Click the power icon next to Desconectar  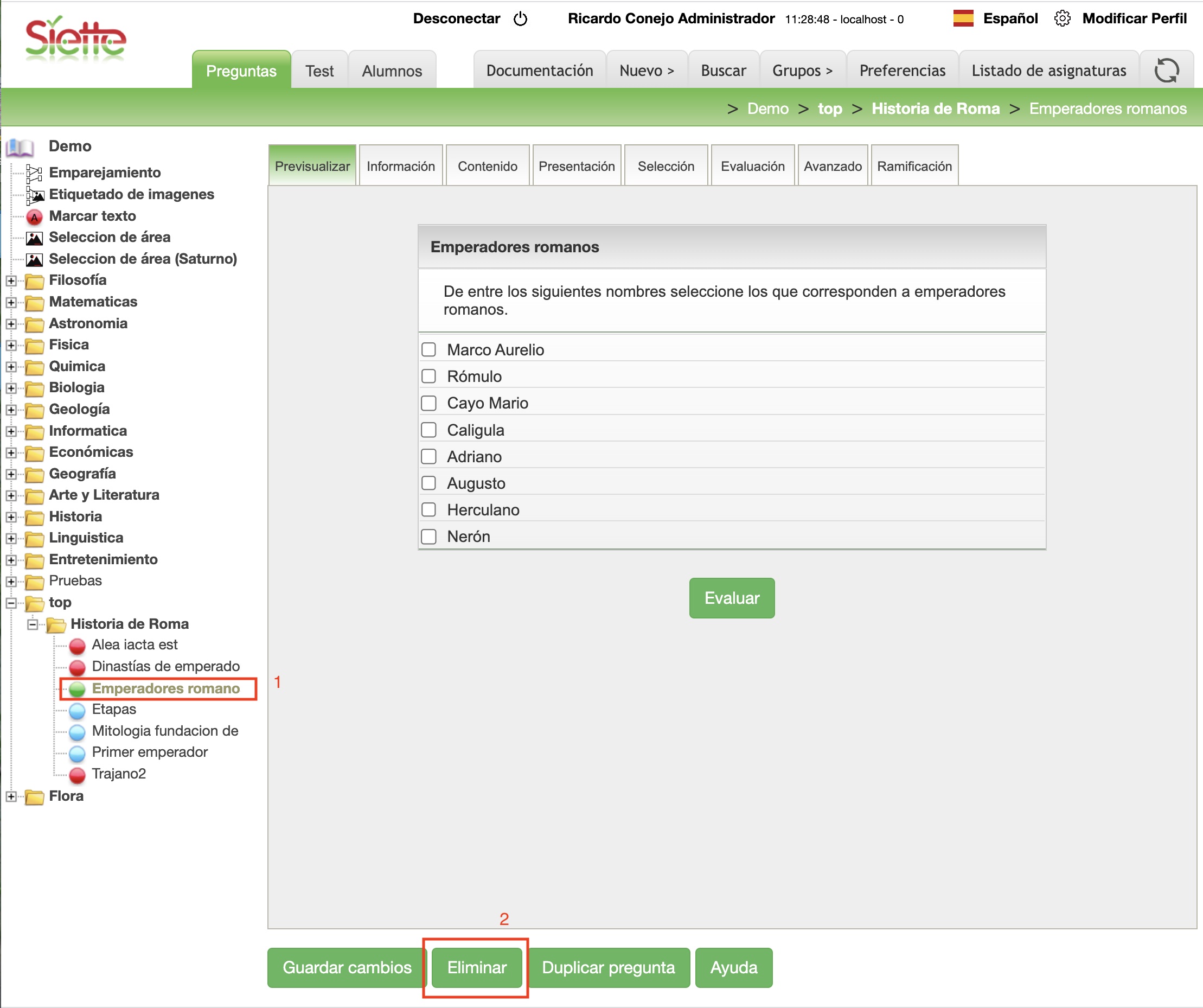click(x=520, y=19)
